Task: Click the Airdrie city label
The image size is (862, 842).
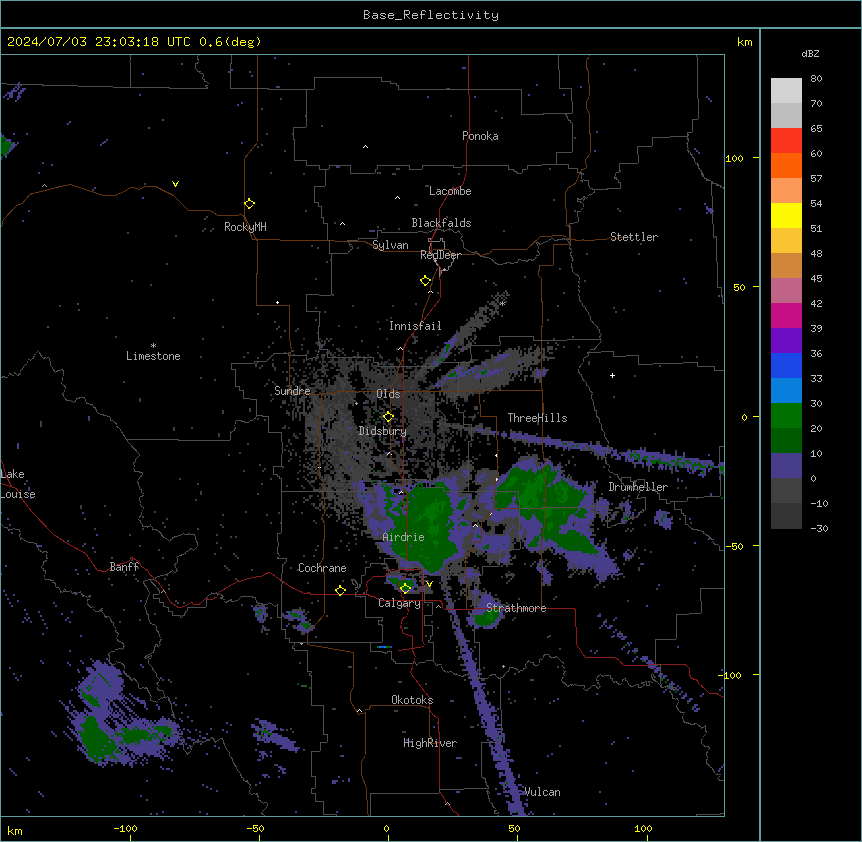Action: 404,537
